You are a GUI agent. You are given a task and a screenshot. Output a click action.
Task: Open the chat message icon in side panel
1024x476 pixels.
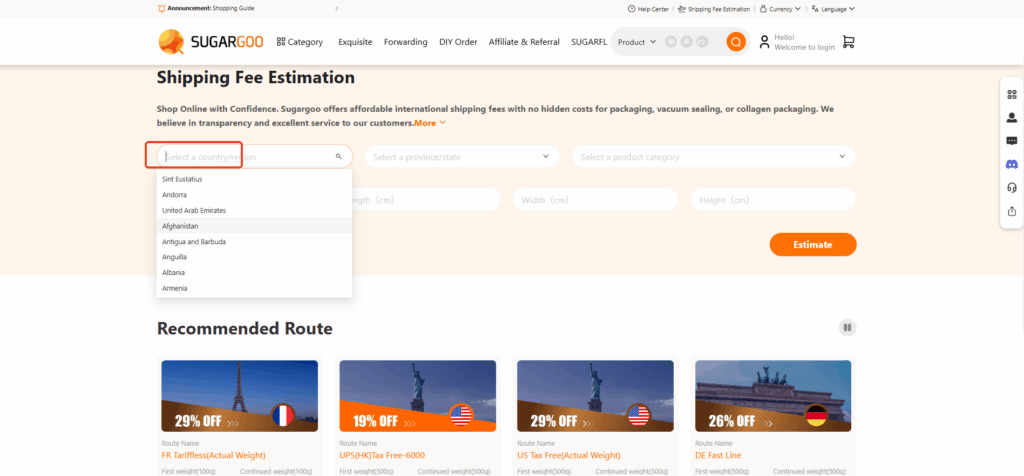coord(1011,141)
